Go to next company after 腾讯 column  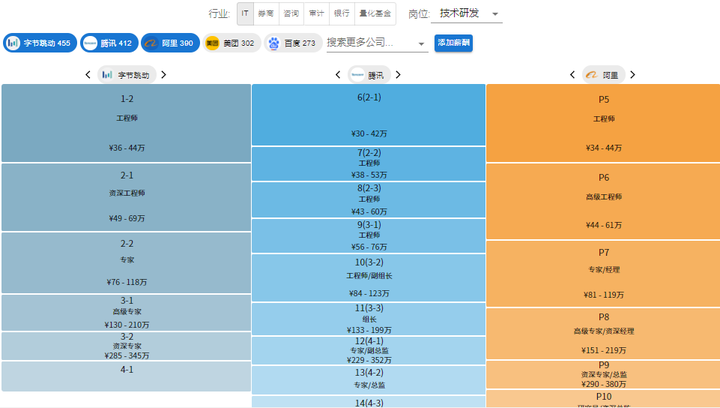pos(398,74)
